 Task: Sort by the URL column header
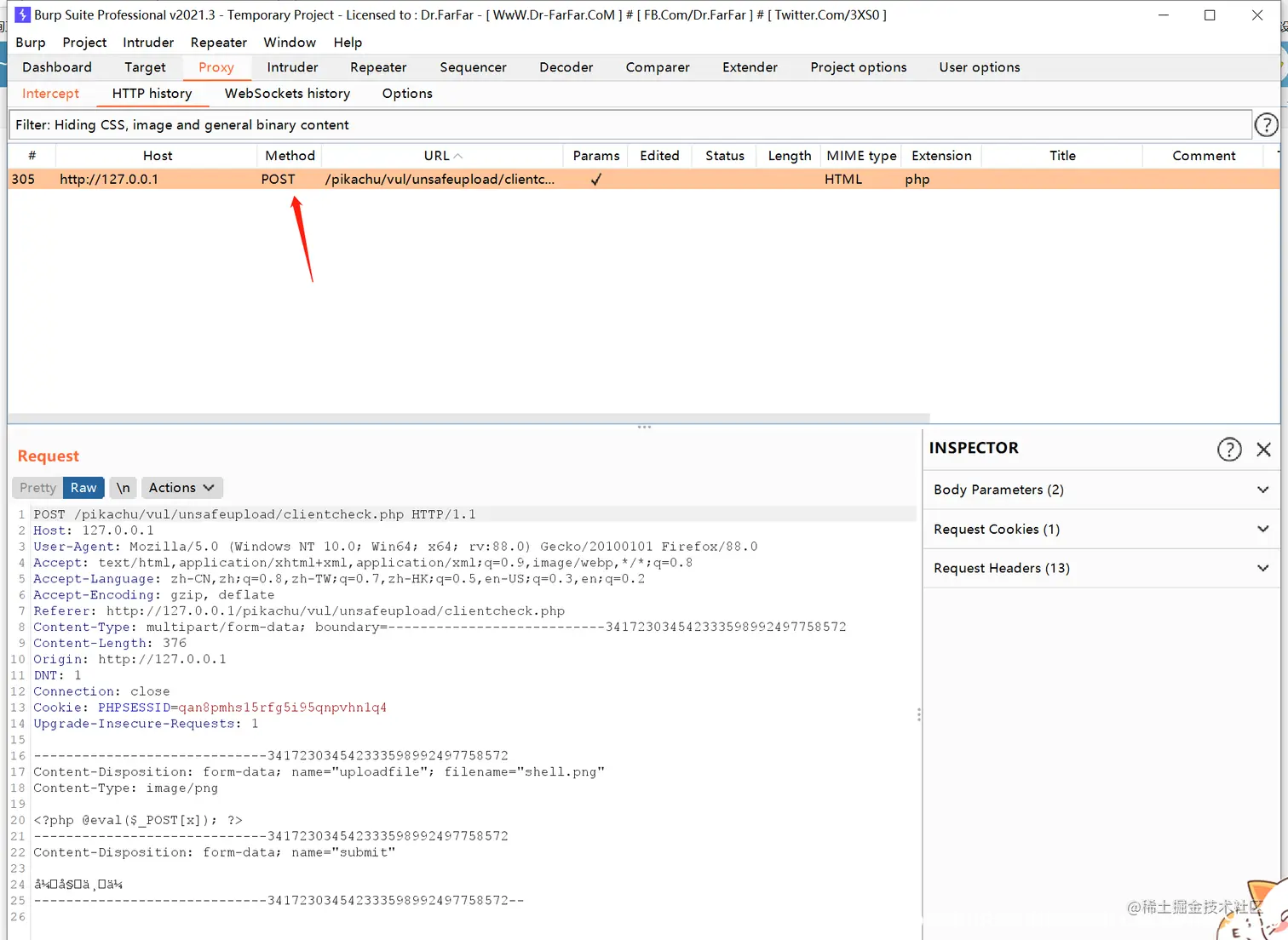click(x=442, y=156)
